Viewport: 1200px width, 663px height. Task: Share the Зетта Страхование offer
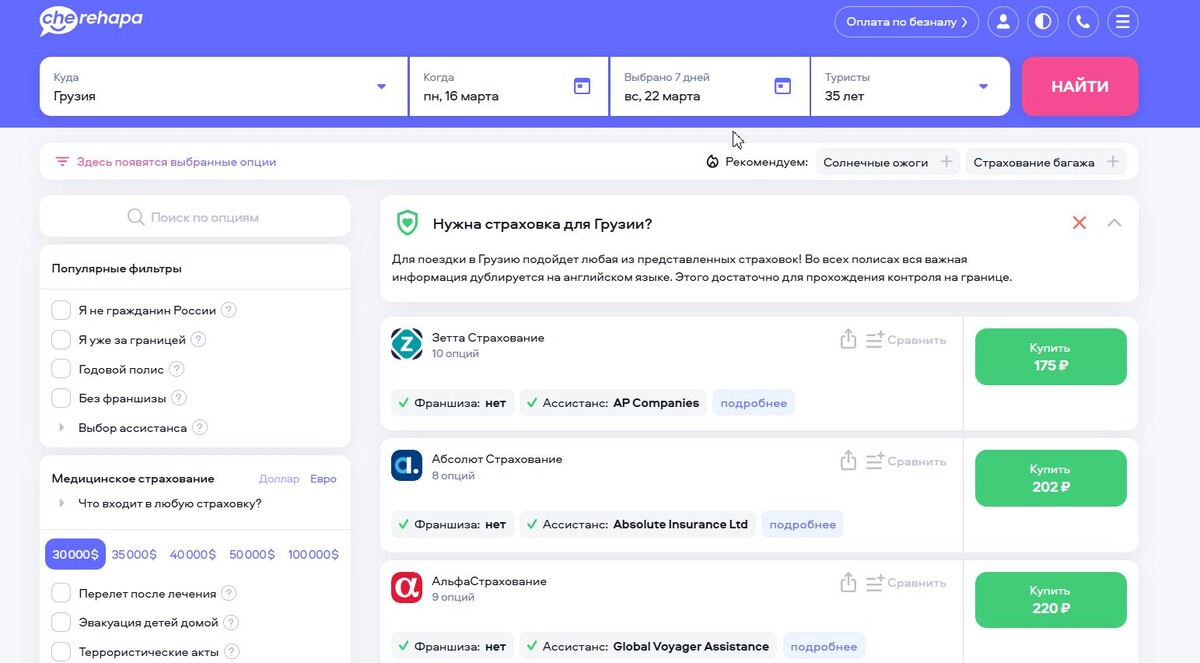pos(848,339)
